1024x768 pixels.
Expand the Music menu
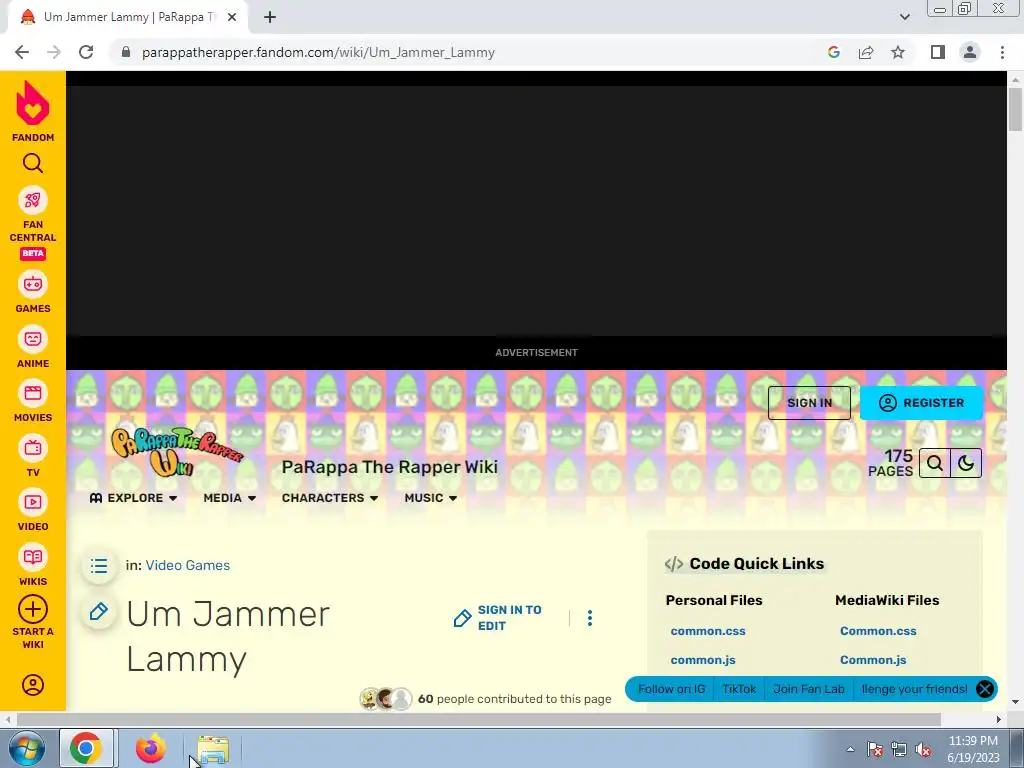pos(430,498)
